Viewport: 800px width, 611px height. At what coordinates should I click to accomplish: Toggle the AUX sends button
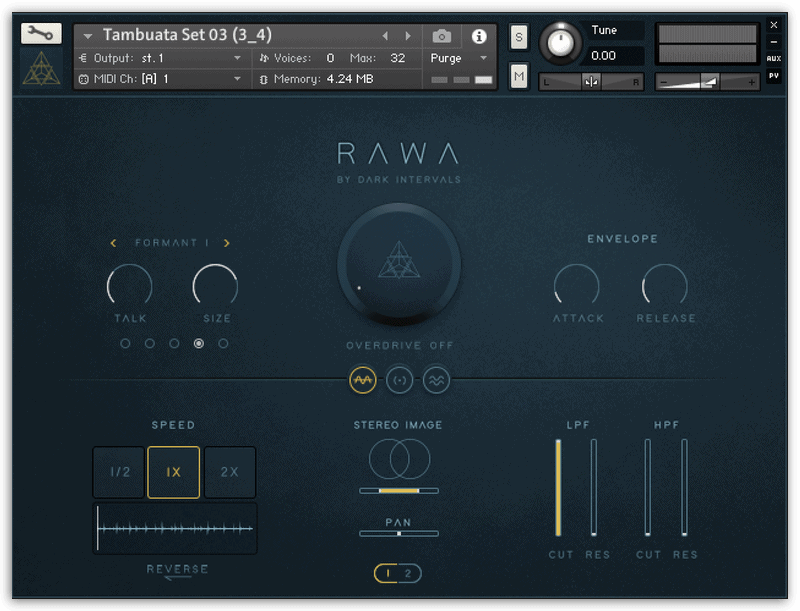(773, 59)
